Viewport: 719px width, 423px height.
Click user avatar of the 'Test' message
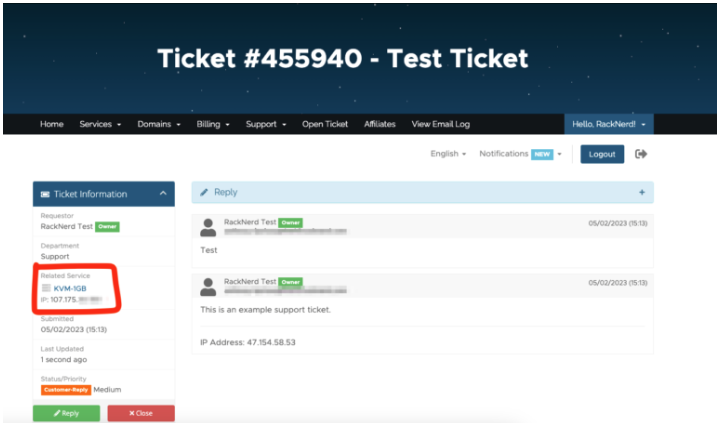pyautogui.click(x=208, y=227)
